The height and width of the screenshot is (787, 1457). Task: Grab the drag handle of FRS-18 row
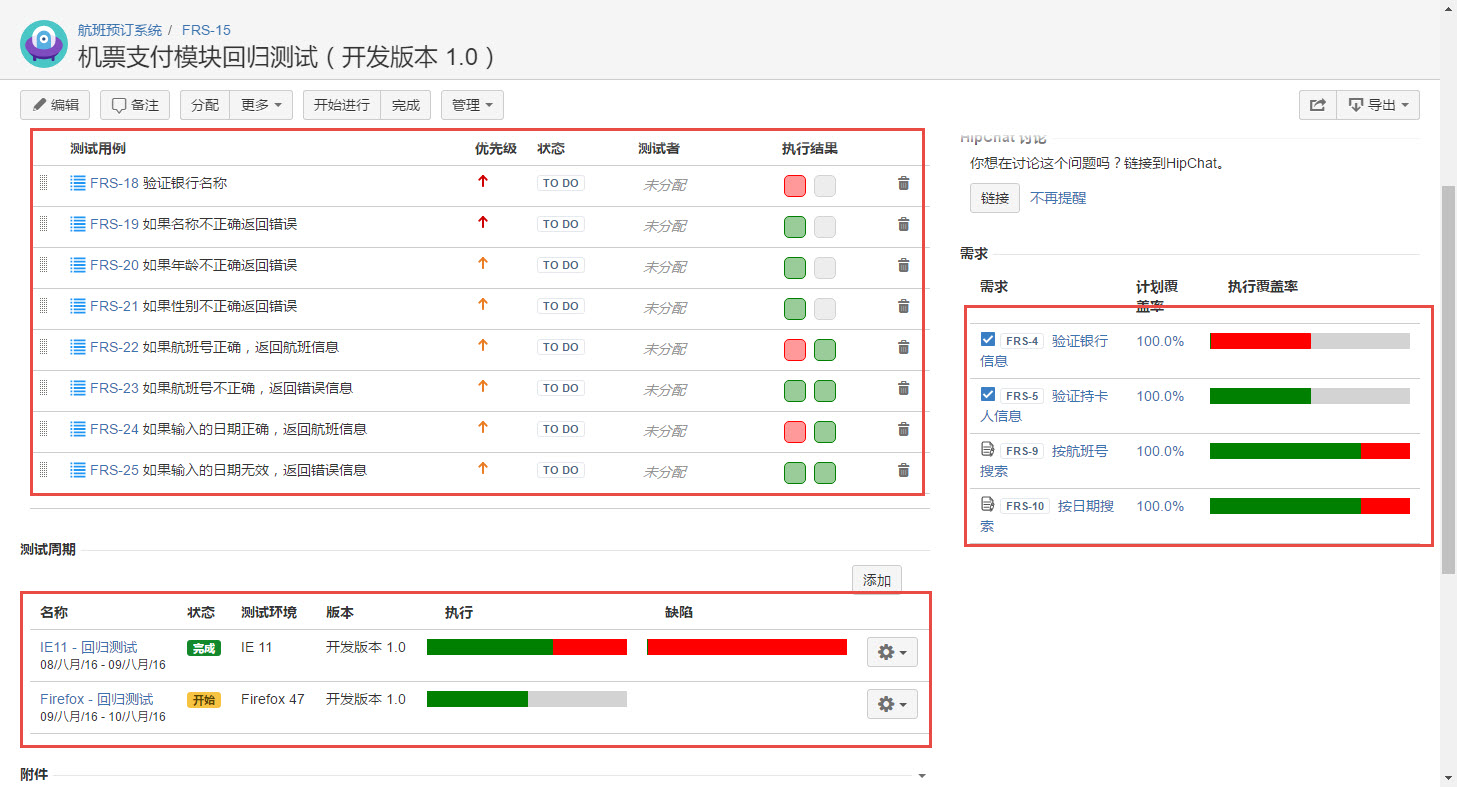[x=44, y=183]
